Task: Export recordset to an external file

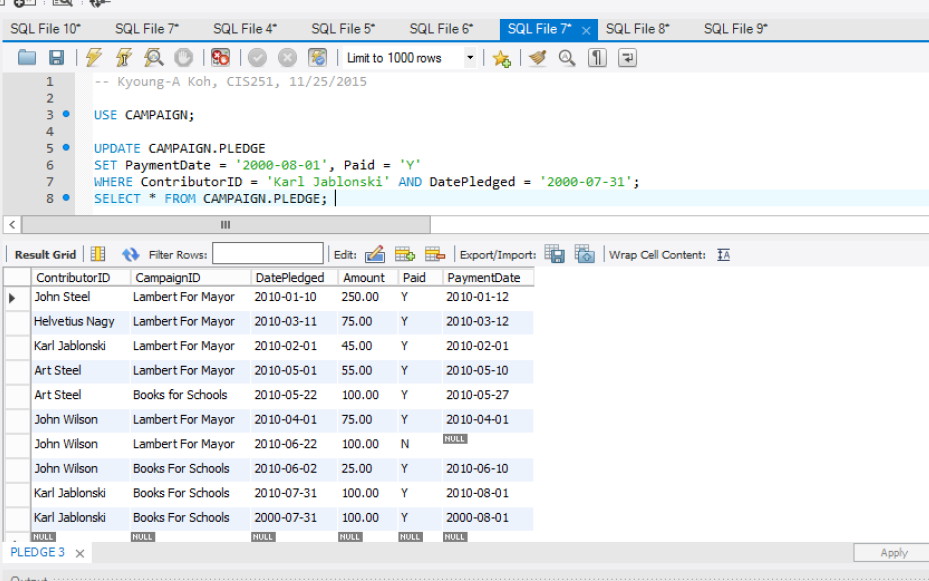Action: [x=555, y=254]
